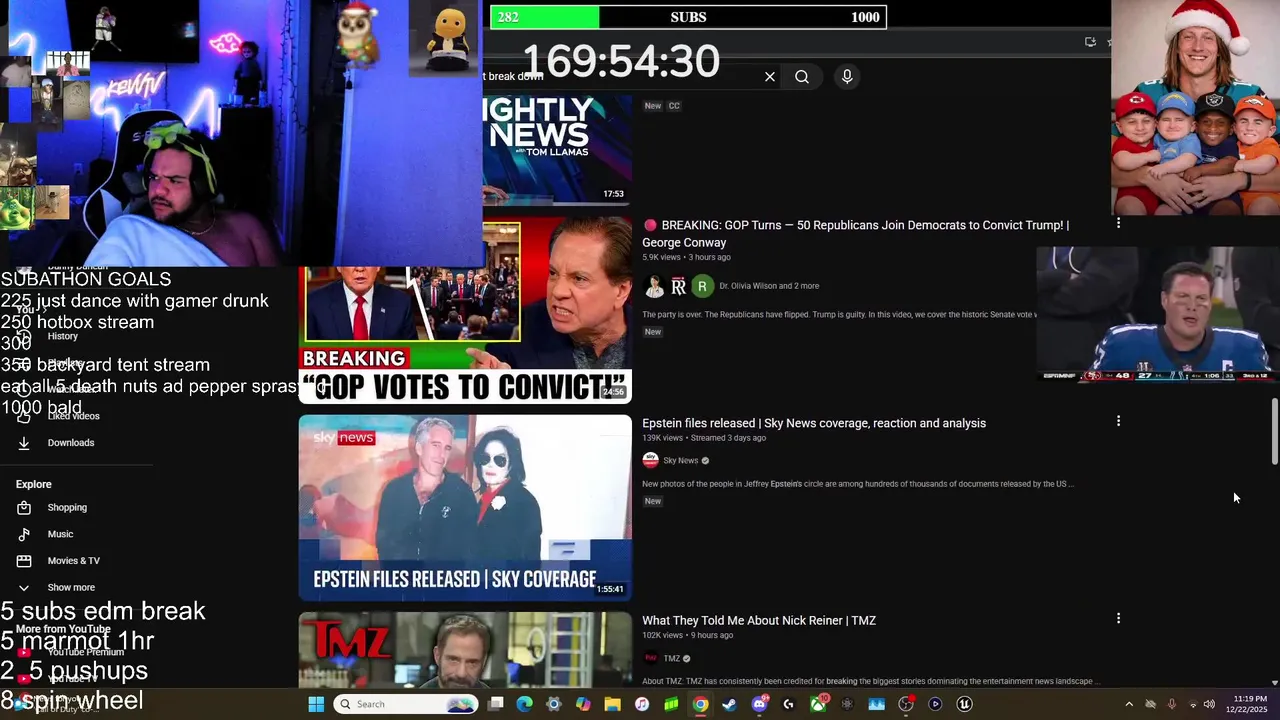
Task: Open the Sky News channel avatar
Action: click(651, 460)
